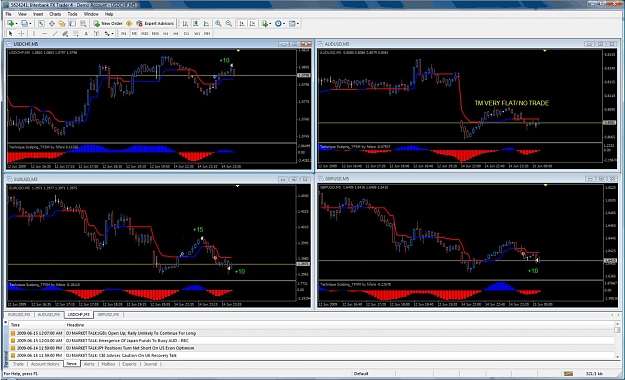Viewport: 625px width, 380px height.
Task: Open the Templates icon
Action: coord(292,24)
